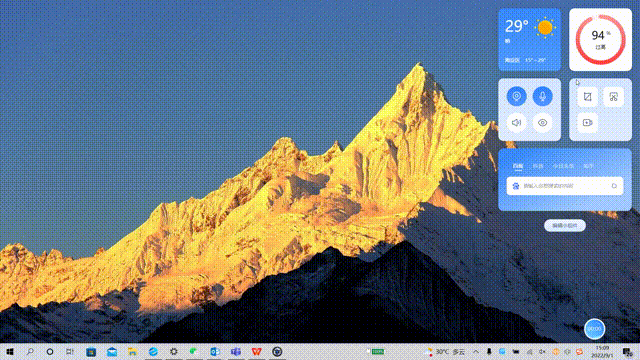Click the search text field in blue widget

(x=565, y=186)
